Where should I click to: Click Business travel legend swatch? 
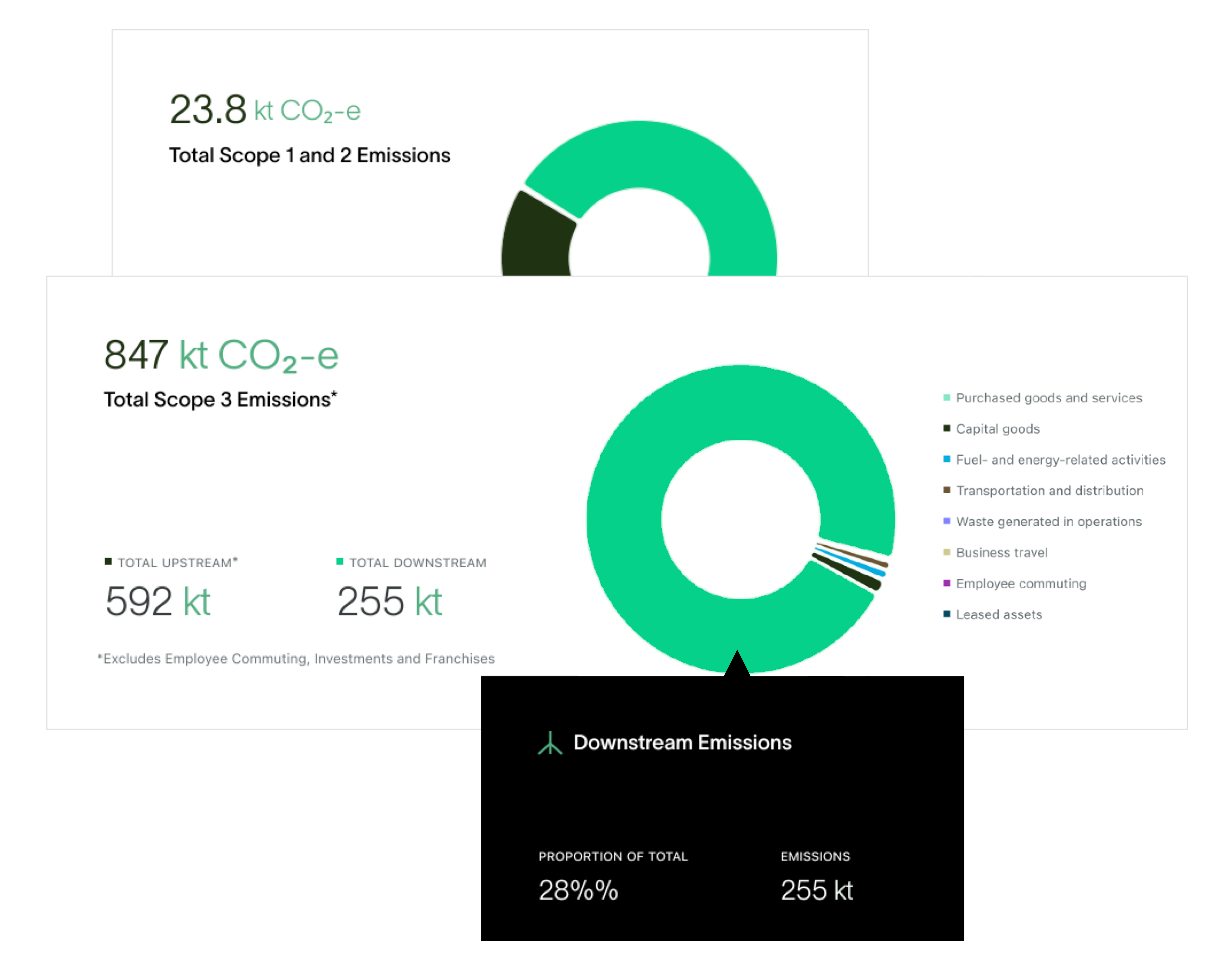click(x=947, y=552)
